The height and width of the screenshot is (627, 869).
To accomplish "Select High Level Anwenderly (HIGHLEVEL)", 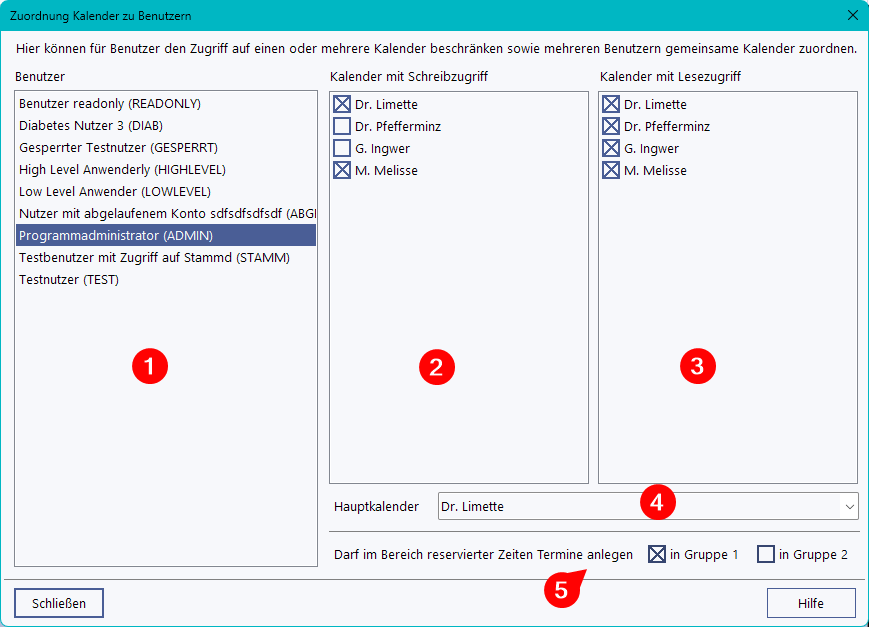I will pos(122,170).
